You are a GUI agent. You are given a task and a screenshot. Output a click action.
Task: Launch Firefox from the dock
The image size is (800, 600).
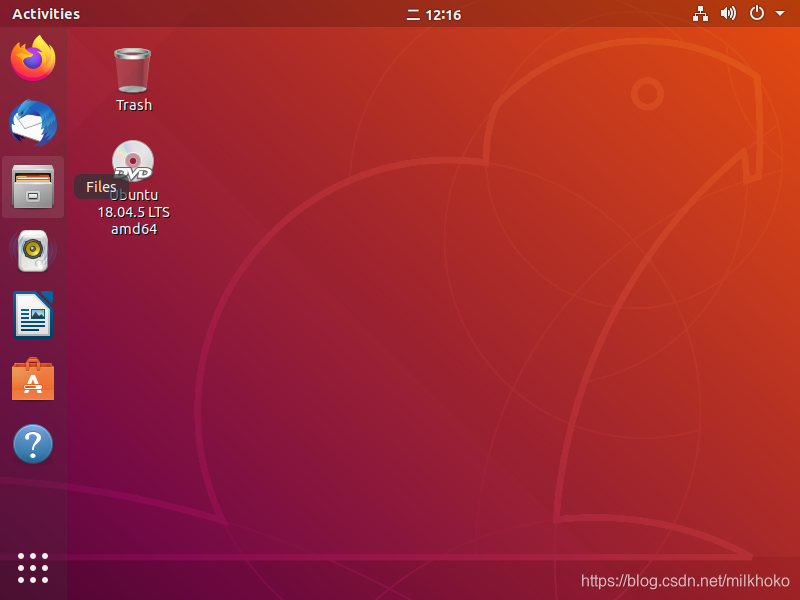33,58
